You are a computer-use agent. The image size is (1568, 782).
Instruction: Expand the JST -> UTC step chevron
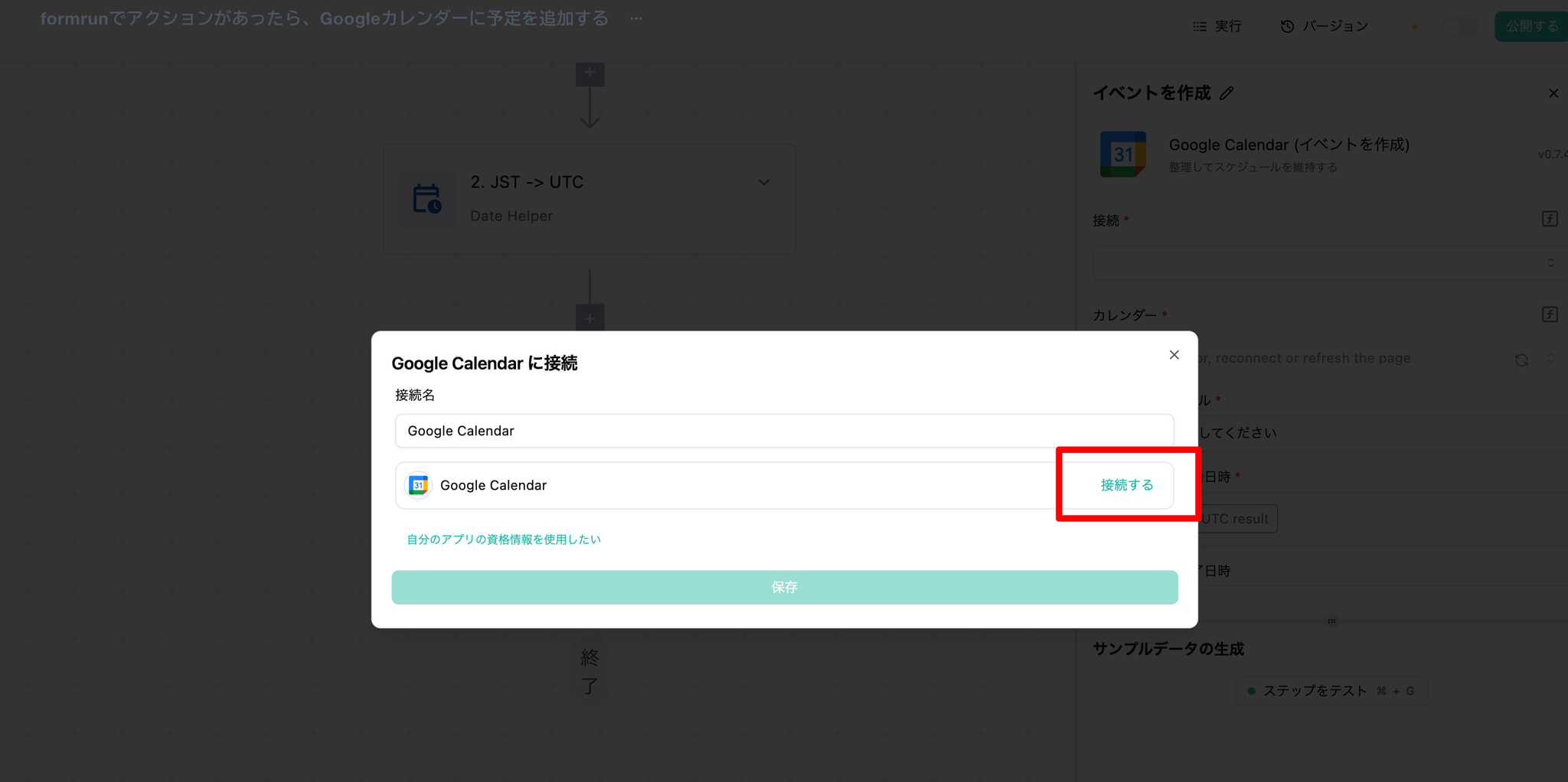pyautogui.click(x=763, y=182)
